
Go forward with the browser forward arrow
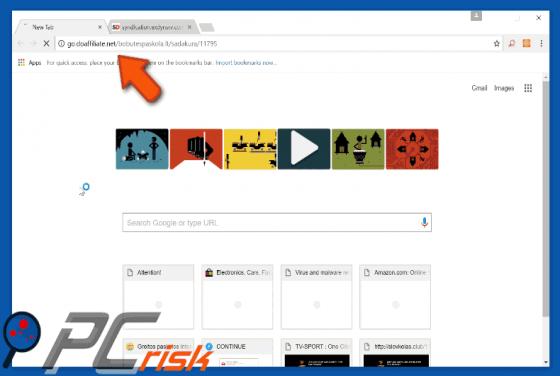34,44
